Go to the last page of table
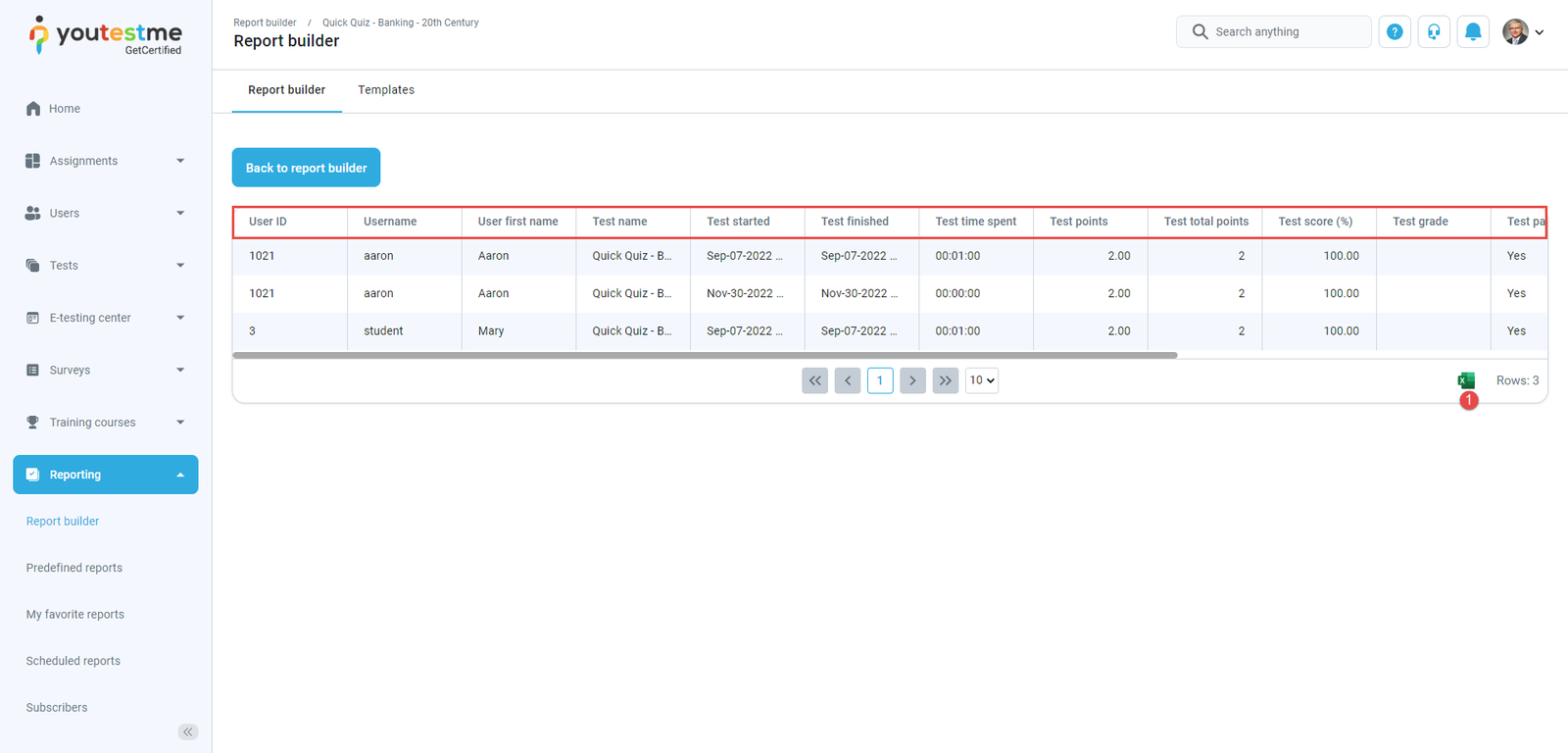The height and width of the screenshot is (753, 1568). tap(945, 380)
